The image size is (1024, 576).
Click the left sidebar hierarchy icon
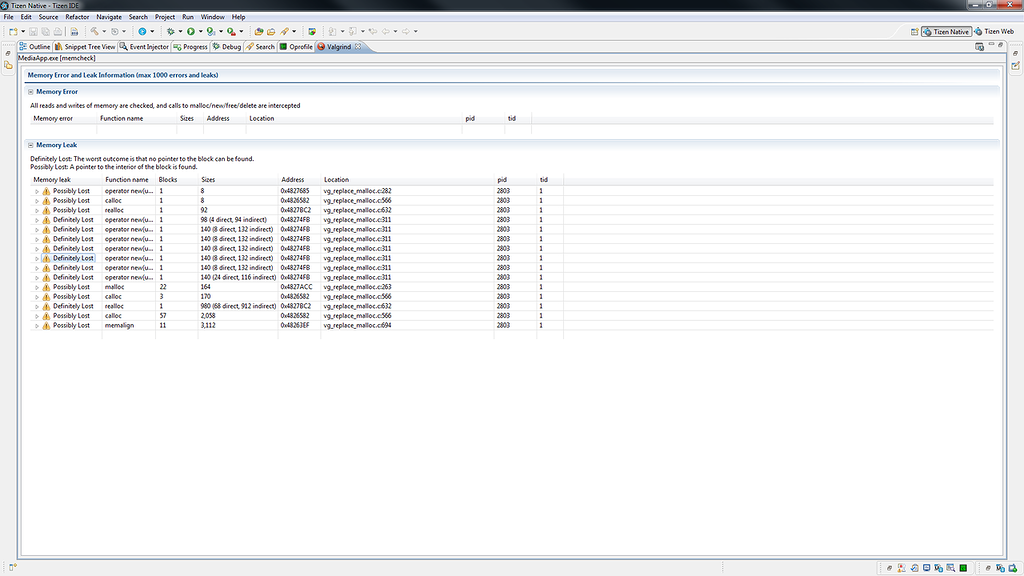click(x=8, y=65)
